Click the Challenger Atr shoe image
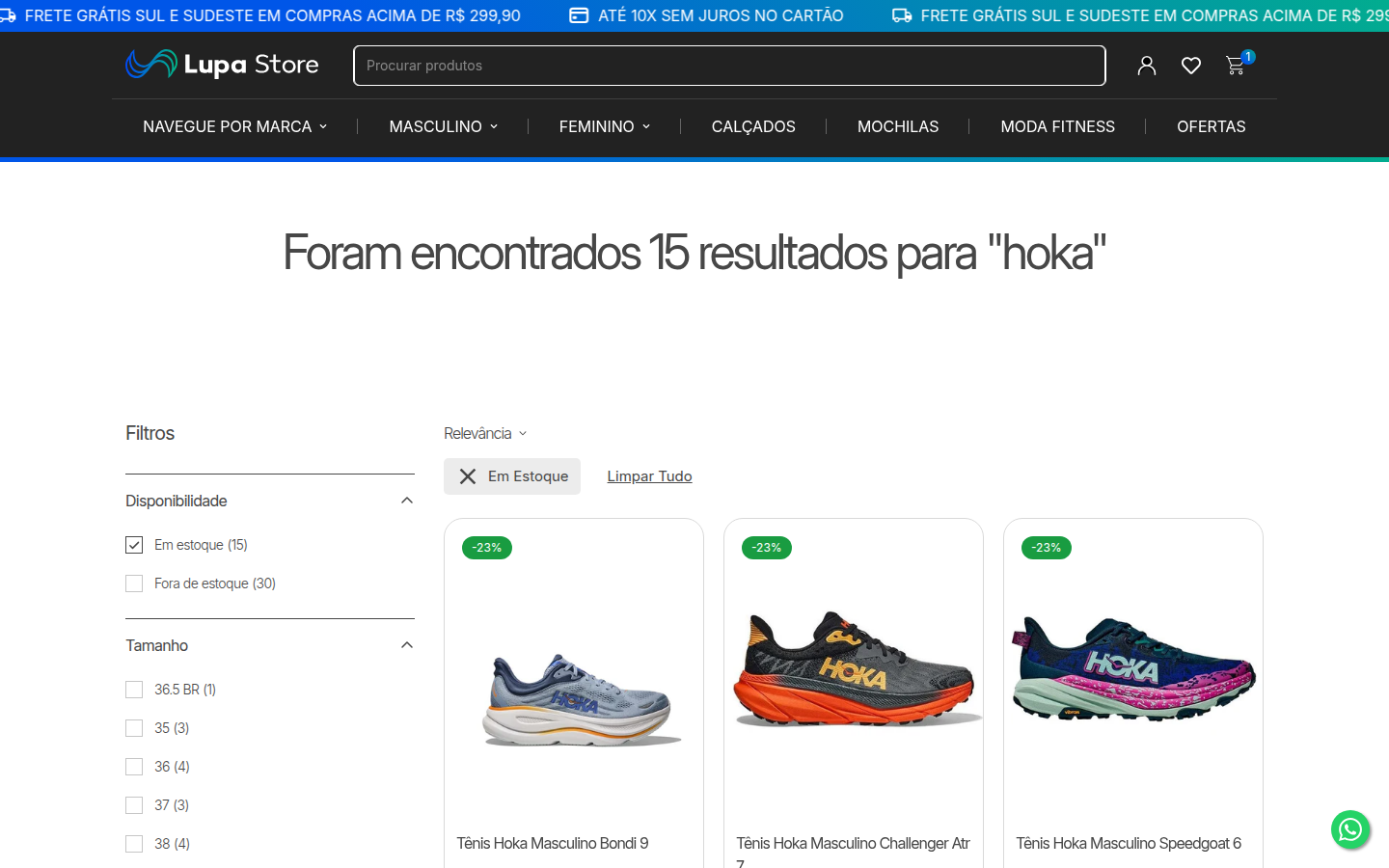This screenshot has width=1389, height=868. 857,669
